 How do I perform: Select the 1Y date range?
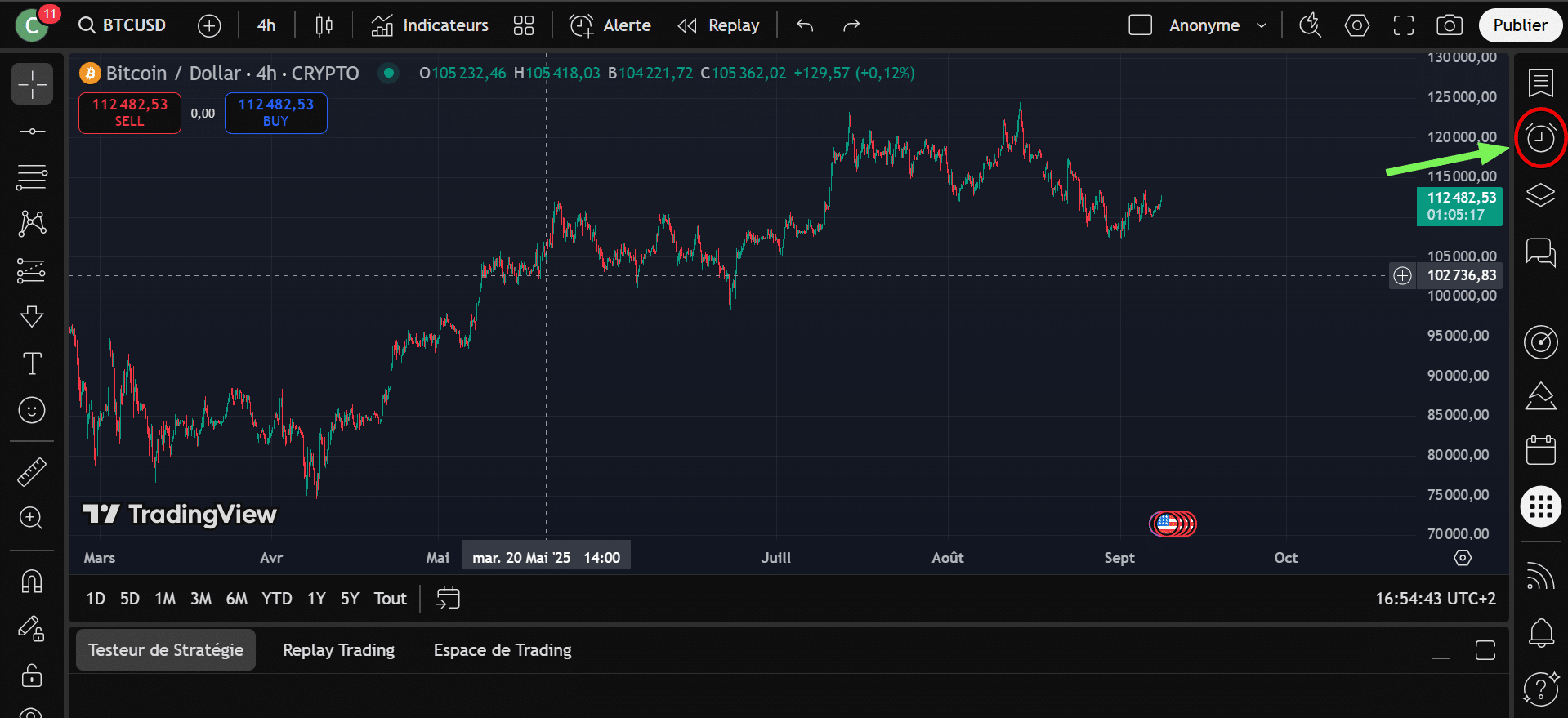click(316, 599)
